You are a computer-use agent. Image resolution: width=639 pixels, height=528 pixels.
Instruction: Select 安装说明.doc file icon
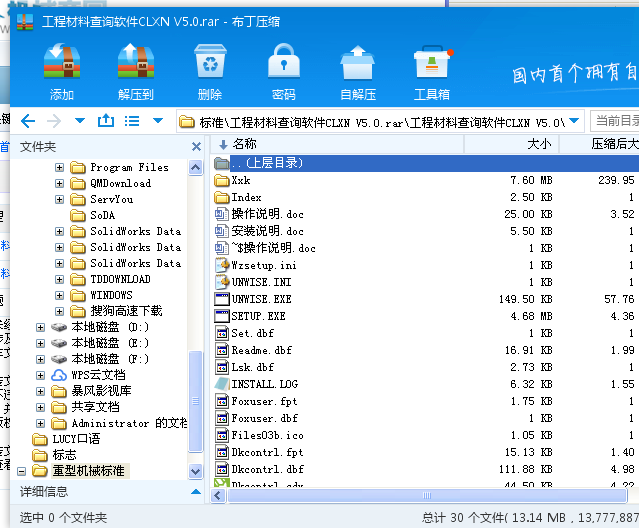coord(222,231)
